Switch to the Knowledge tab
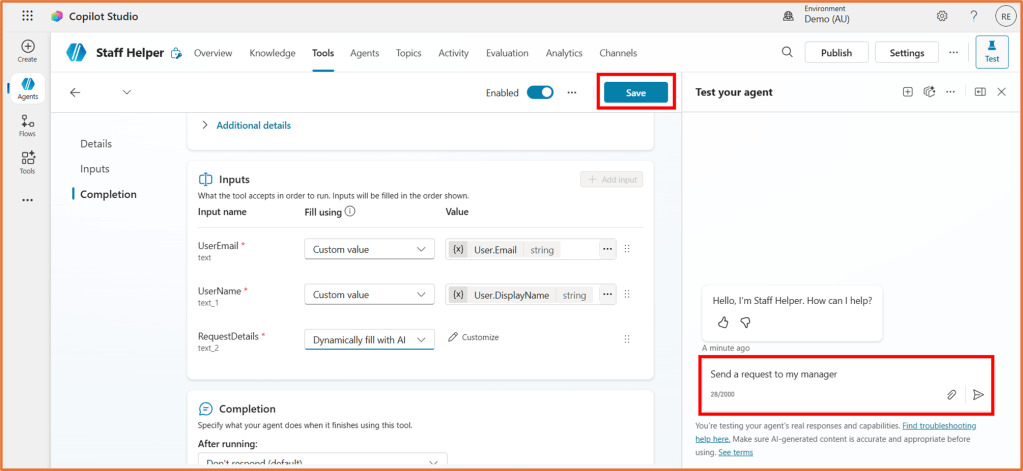The image size is (1023, 471). [x=272, y=53]
